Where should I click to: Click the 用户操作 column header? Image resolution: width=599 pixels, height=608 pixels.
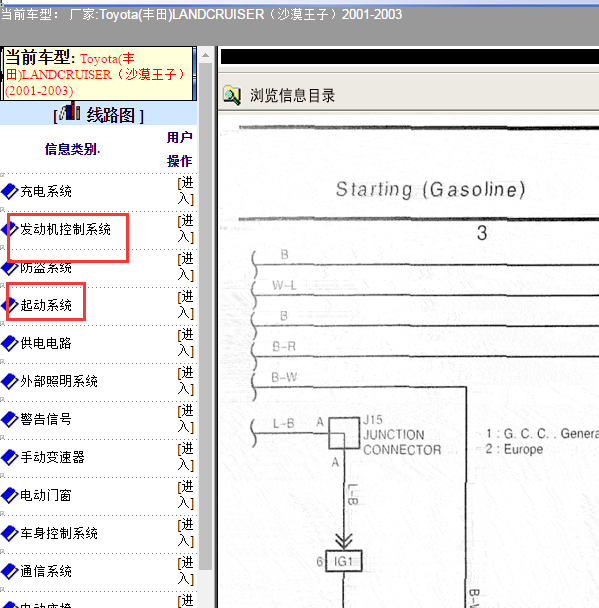click(x=180, y=149)
